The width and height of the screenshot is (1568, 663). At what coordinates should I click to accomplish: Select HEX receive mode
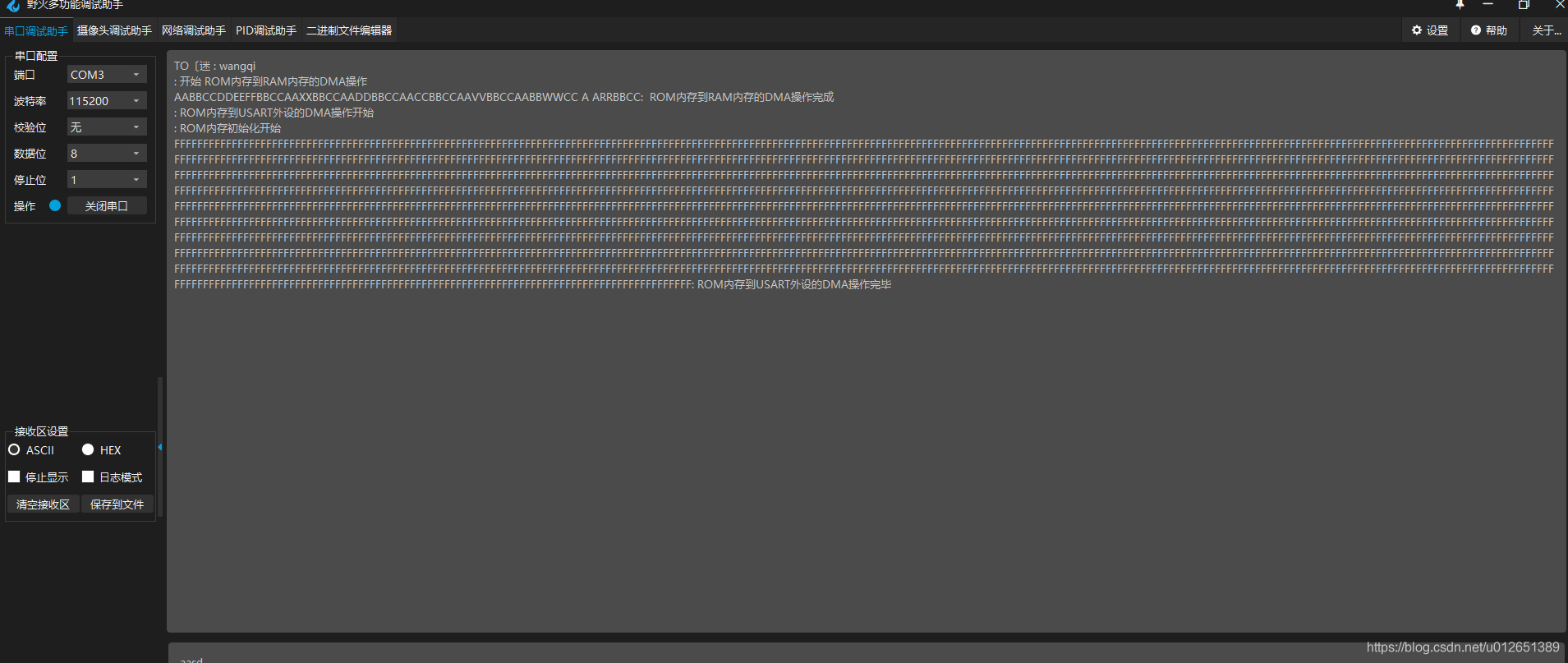88,449
